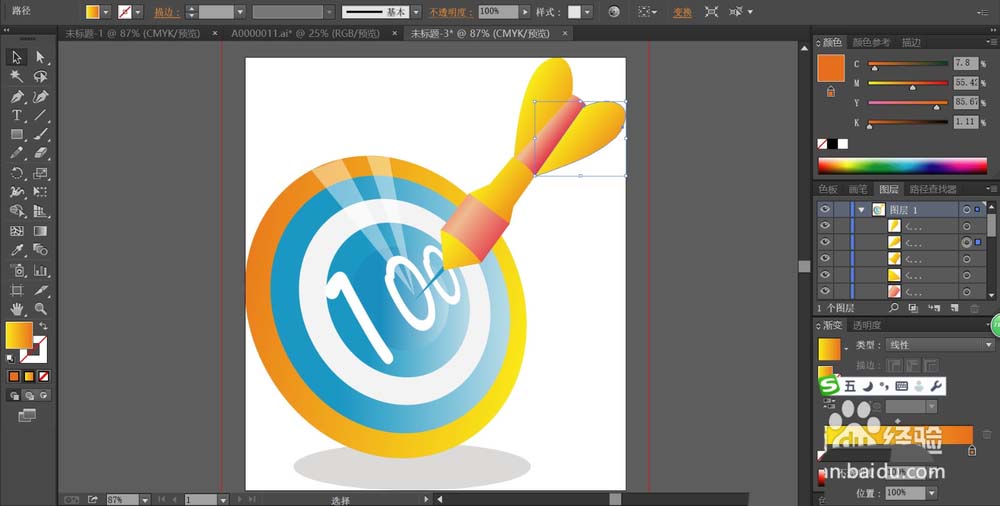Open the 透明度 transparency tab
Image resolution: width=1000 pixels, height=506 pixels.
tap(867, 325)
